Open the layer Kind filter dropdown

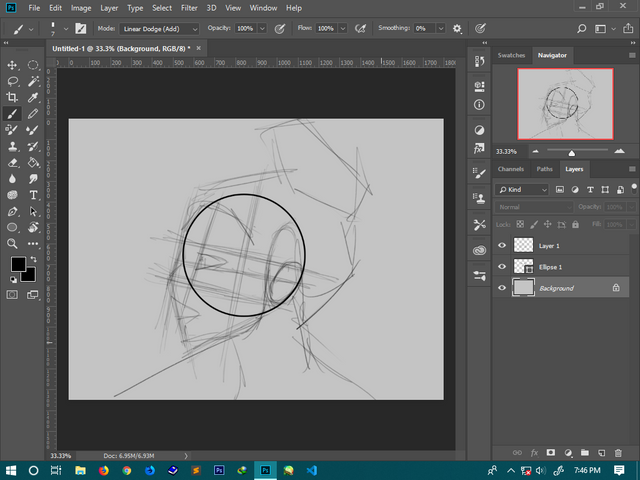pyautogui.click(x=522, y=190)
